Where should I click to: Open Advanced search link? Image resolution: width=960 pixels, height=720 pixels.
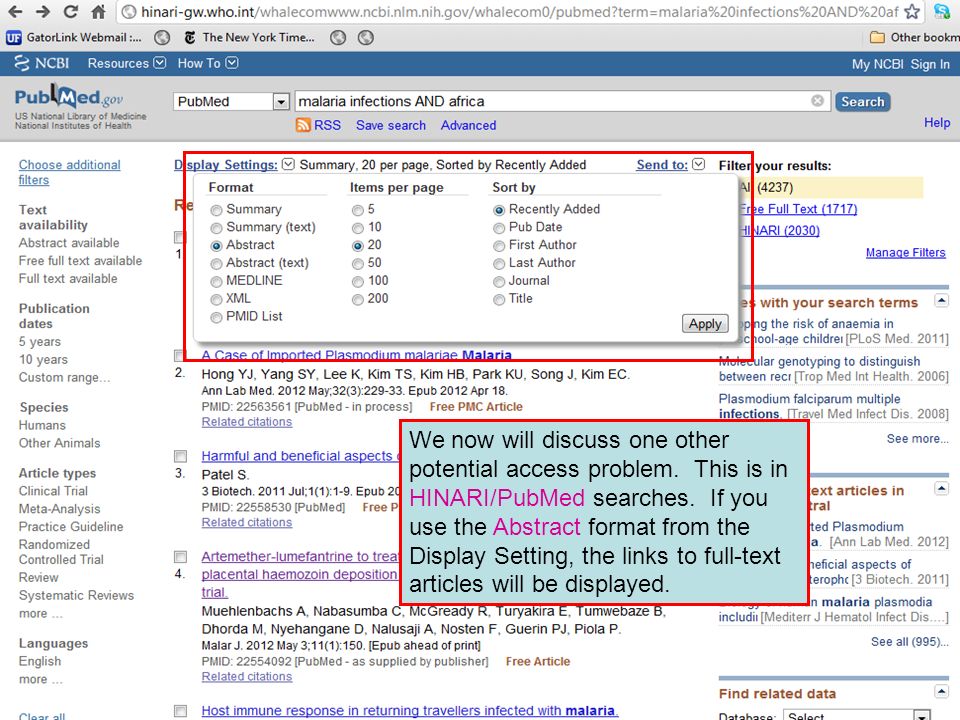click(x=468, y=126)
